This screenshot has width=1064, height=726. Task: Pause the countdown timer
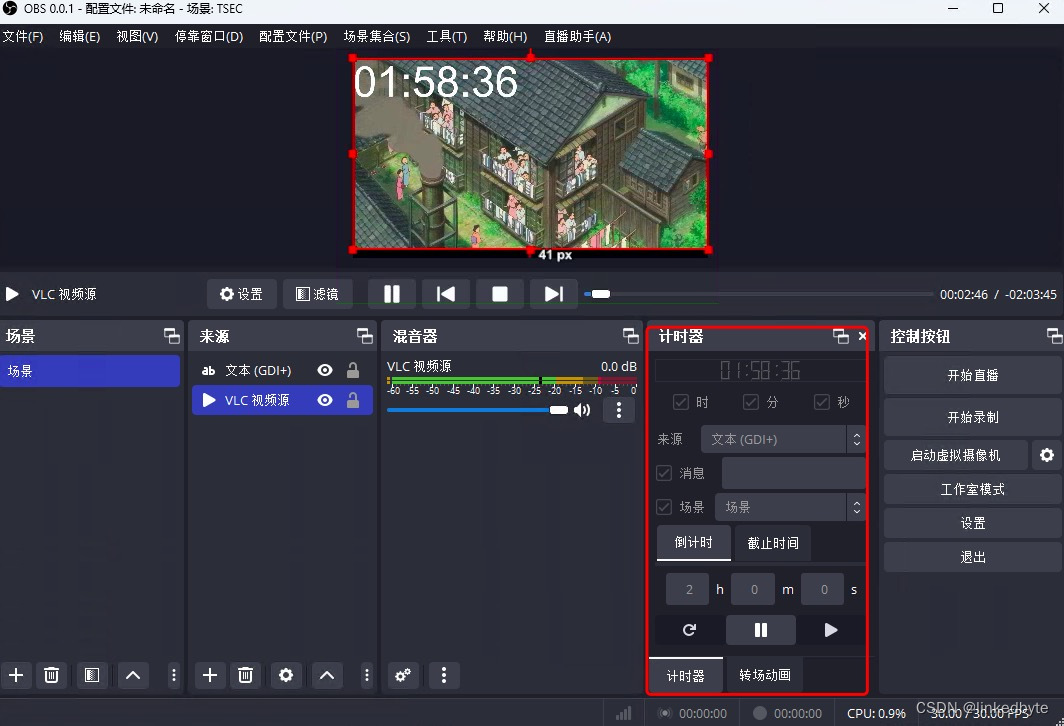click(x=761, y=630)
